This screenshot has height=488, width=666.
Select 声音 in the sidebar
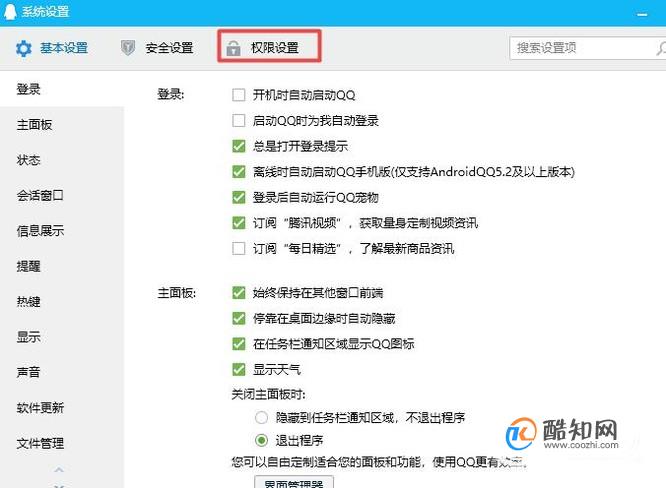pyautogui.click(x=28, y=372)
